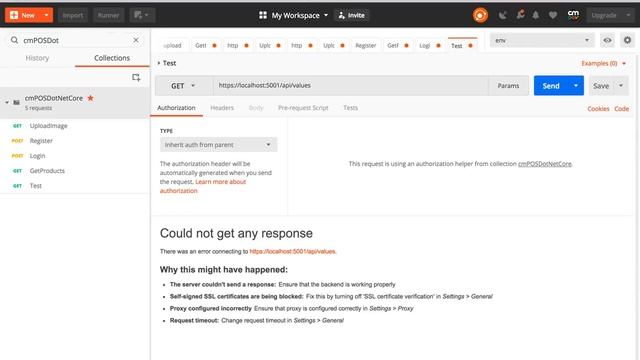Click the Cookies link
Viewport: 640px width, 360px height.
598,109
